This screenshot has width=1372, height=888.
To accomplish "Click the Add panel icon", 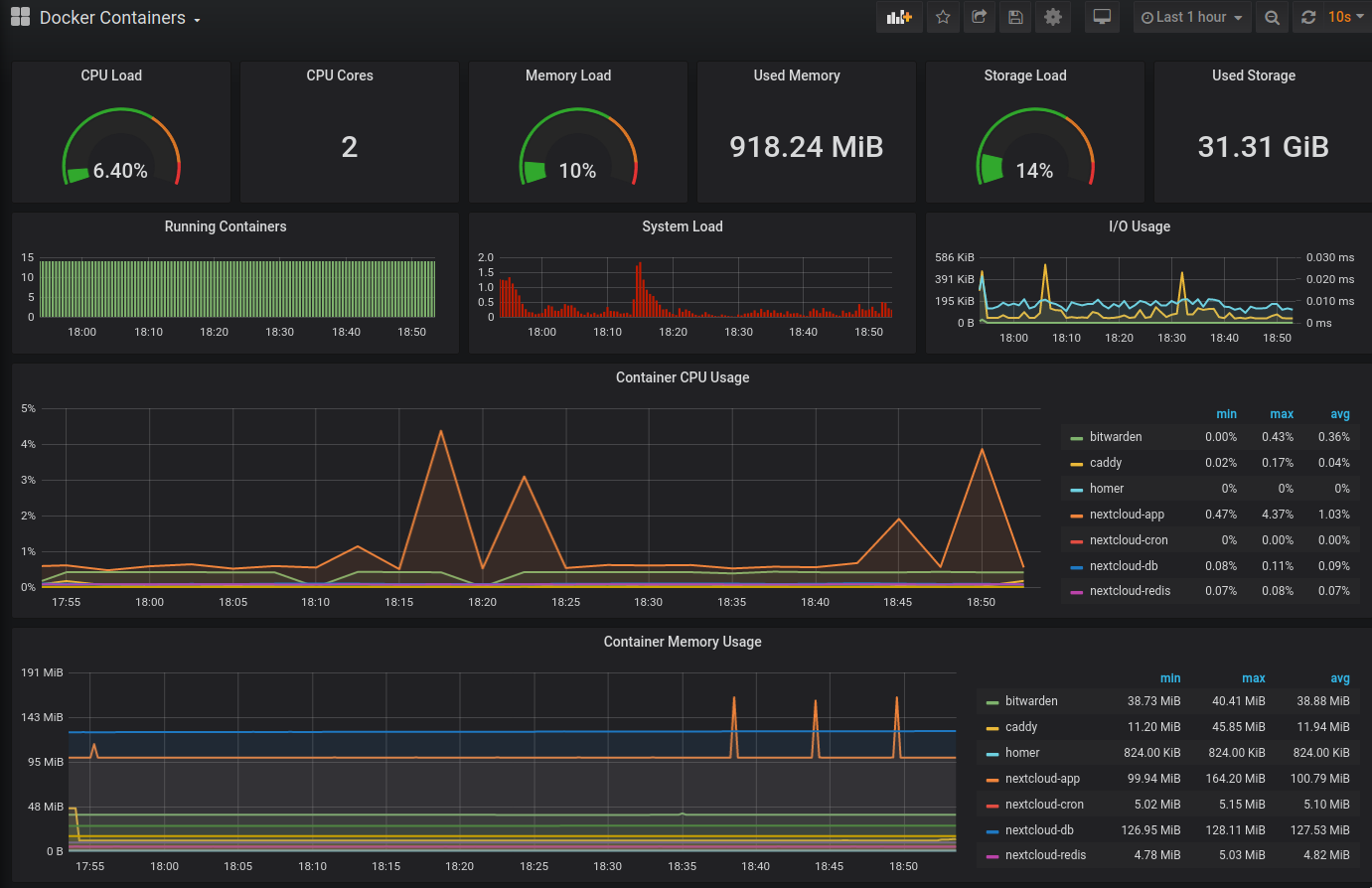I will pyautogui.click(x=899, y=17).
